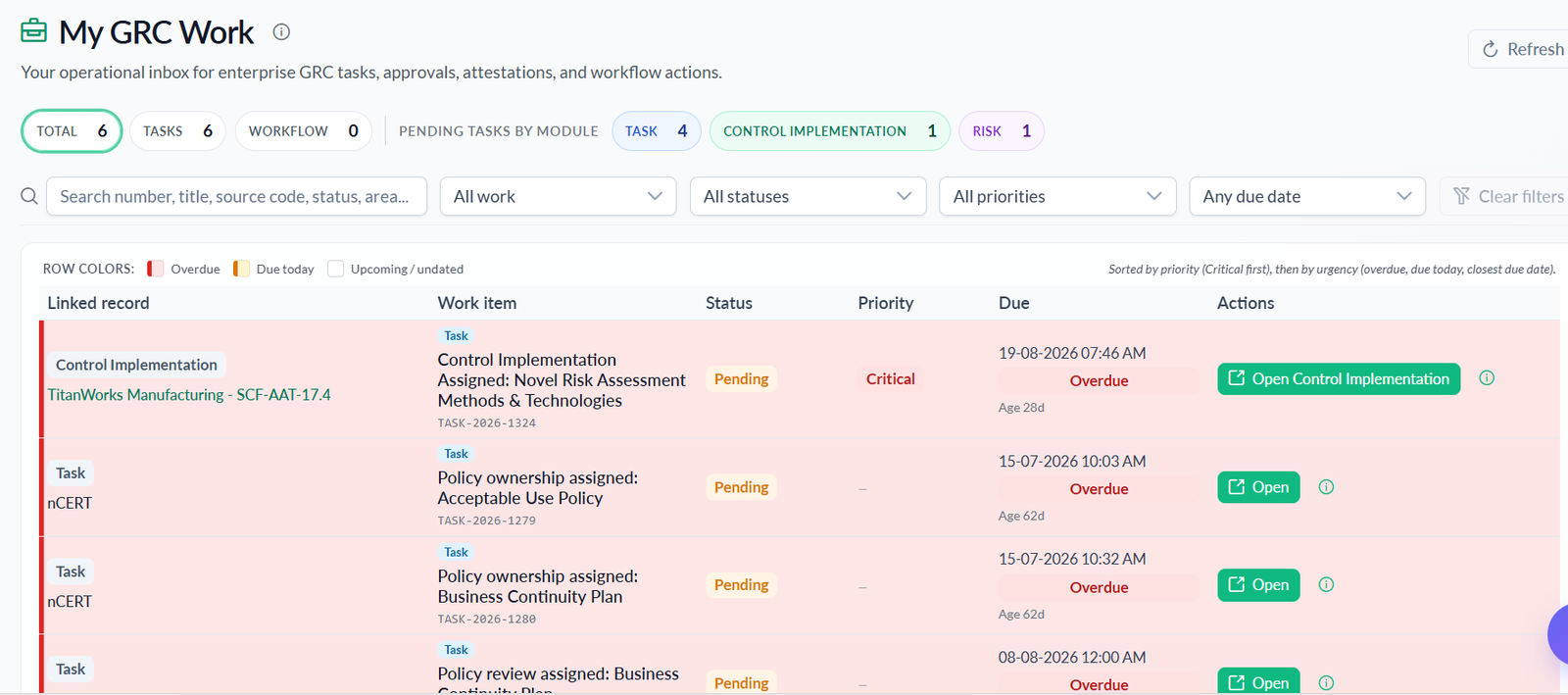Select the WORKFLOW 0 filter pill
Image resolution: width=1568 pixels, height=695 pixels.
(x=304, y=131)
